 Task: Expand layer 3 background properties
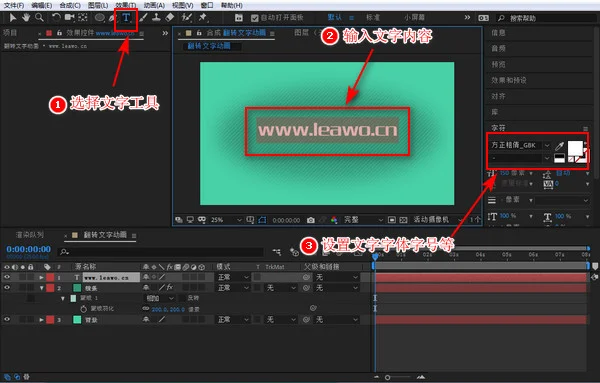click(x=41, y=319)
